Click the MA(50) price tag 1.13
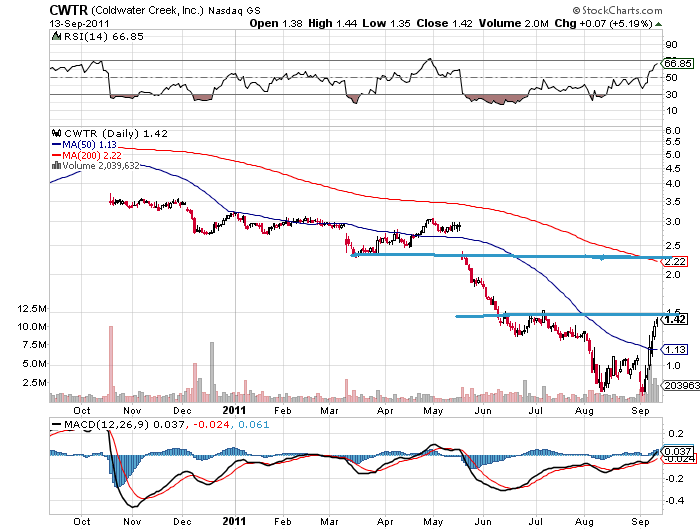700x530 pixels. pyautogui.click(x=675, y=350)
